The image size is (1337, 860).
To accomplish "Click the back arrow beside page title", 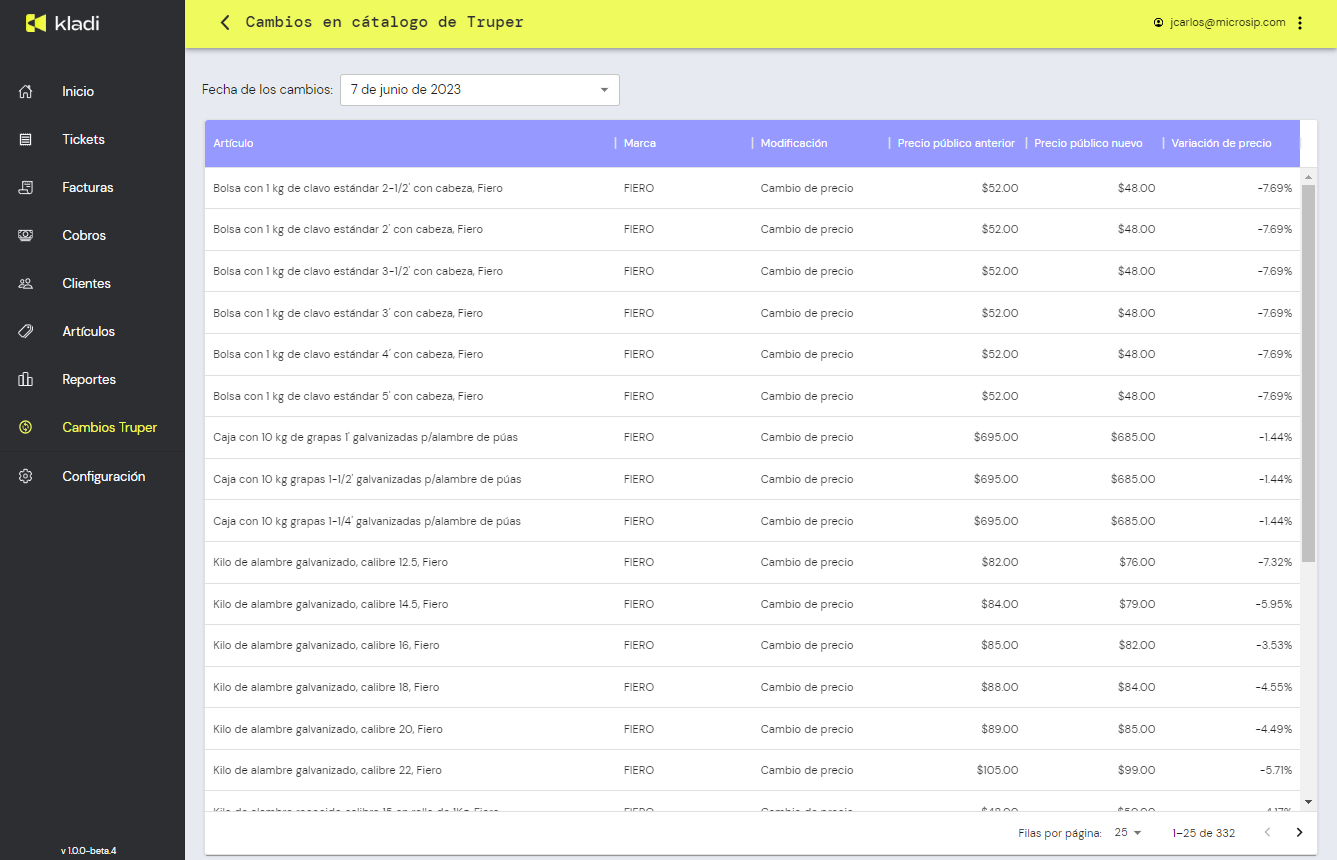I will click(225, 23).
